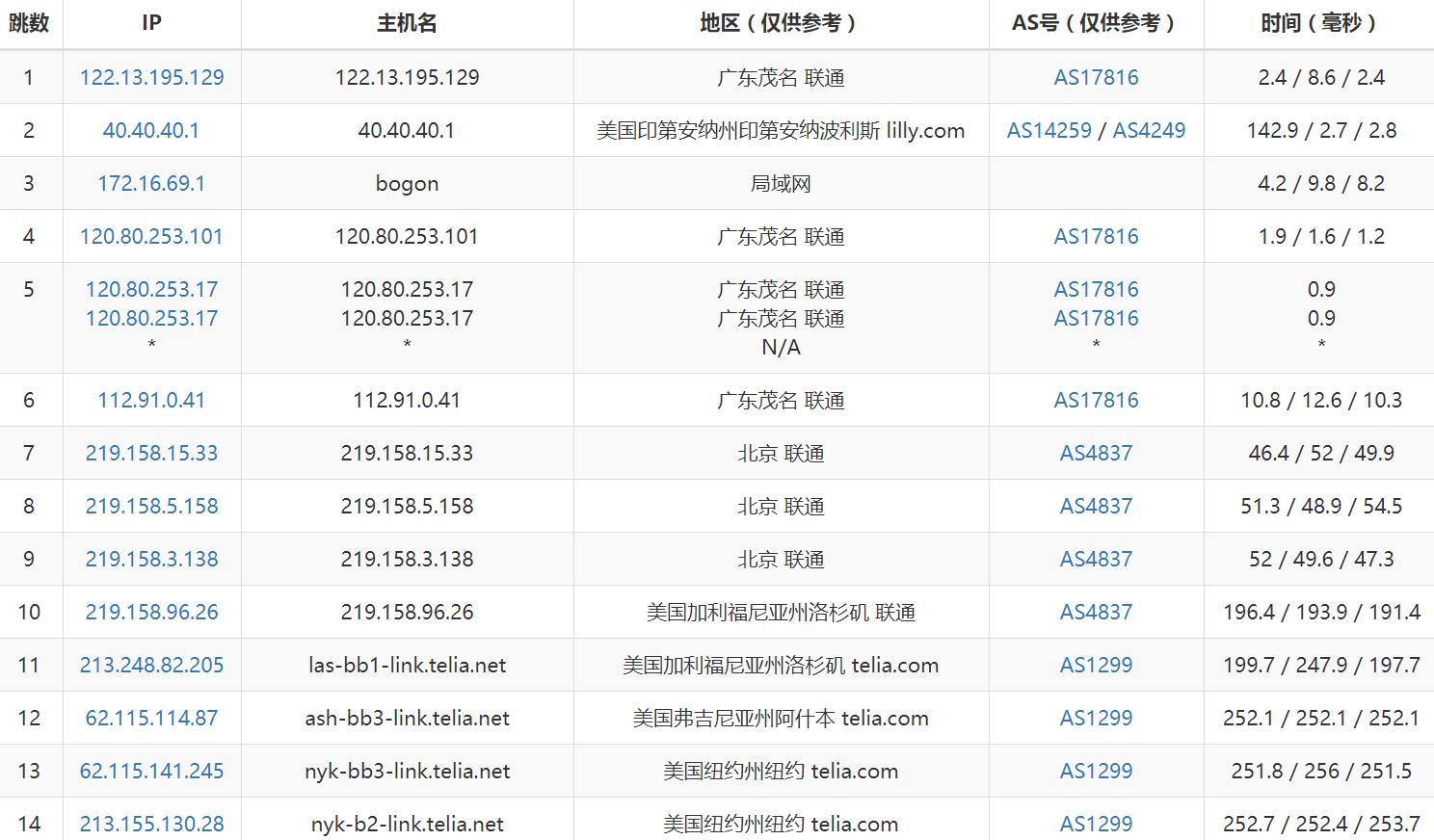
Task: Select hostname ash-bb3-link.telia.net
Action: click(x=407, y=718)
